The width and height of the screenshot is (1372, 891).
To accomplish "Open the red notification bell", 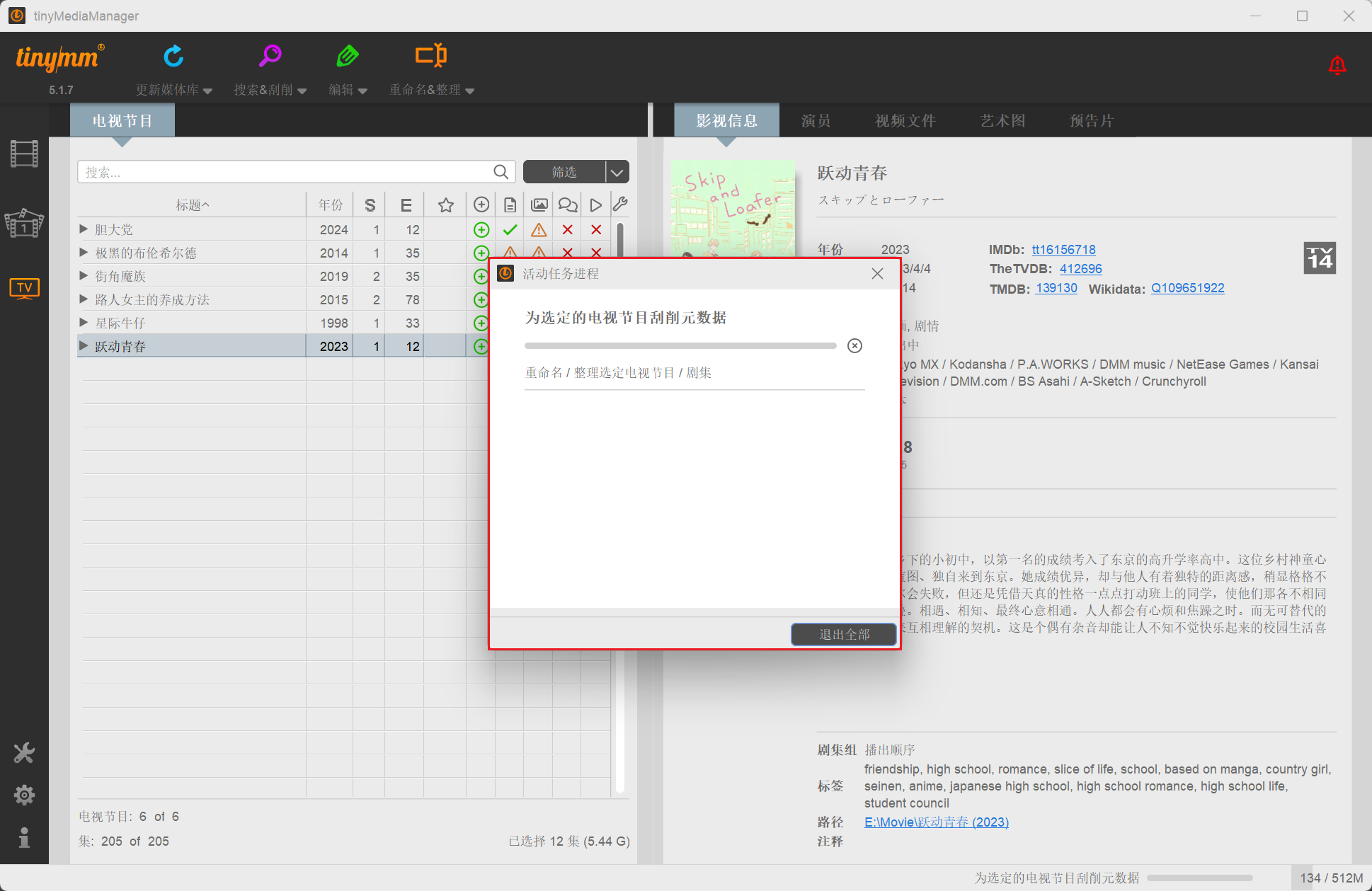I will [x=1337, y=65].
